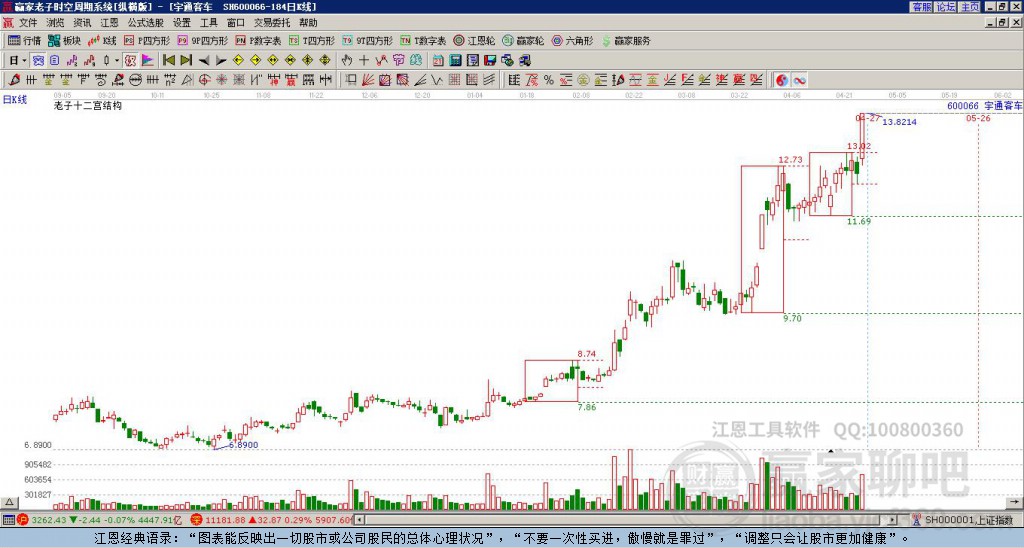Open the 六角形 hexagon tool
The width and height of the screenshot is (1024, 548).
(573, 40)
